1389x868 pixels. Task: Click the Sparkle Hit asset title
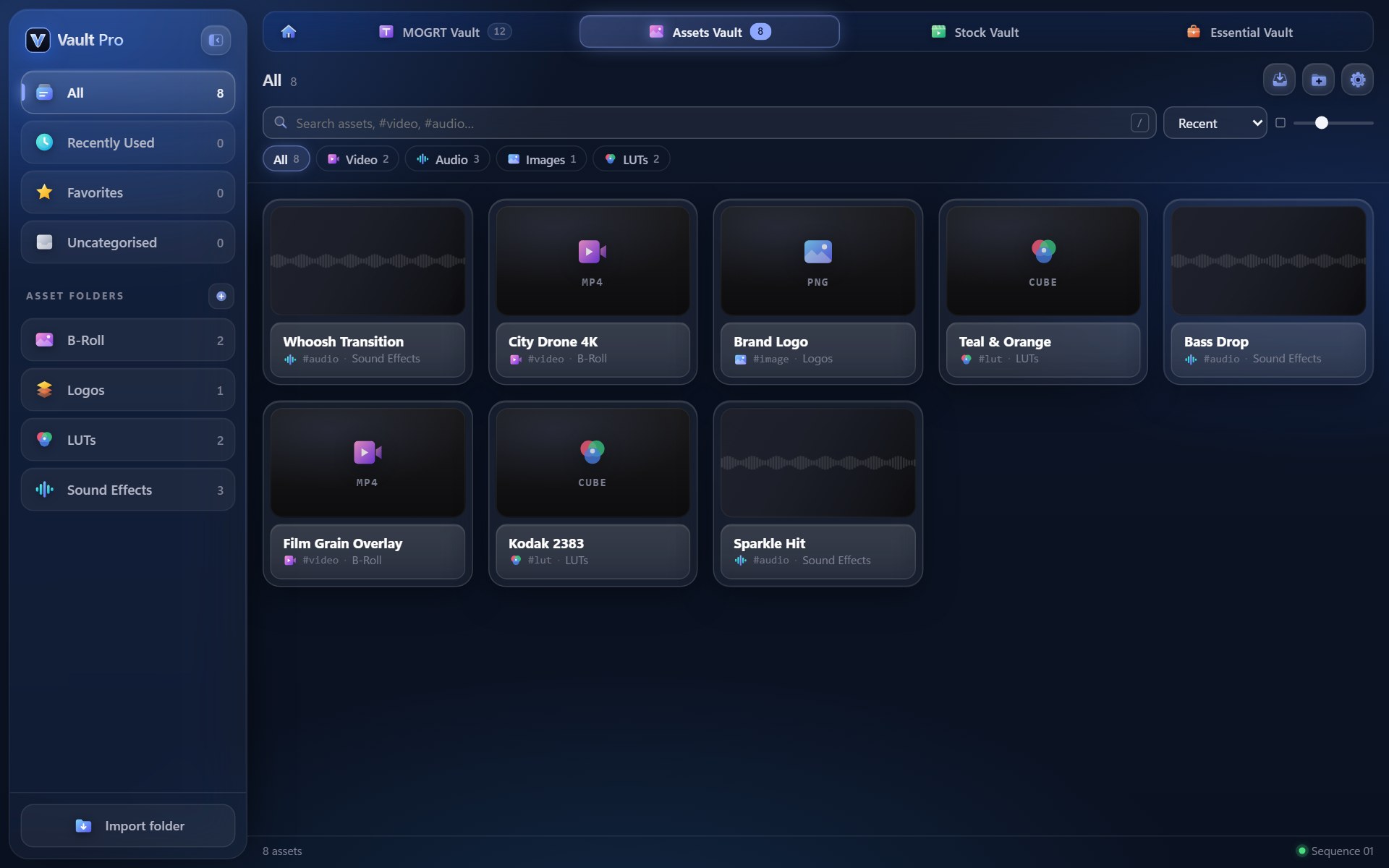(x=769, y=543)
